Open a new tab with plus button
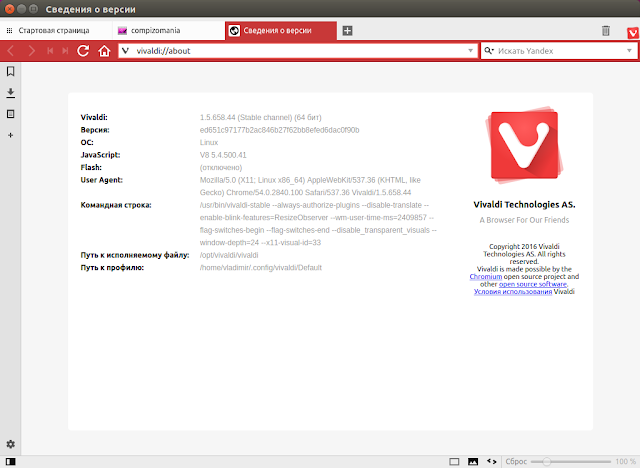Screen dimensions: 640x468 pos(347,31)
